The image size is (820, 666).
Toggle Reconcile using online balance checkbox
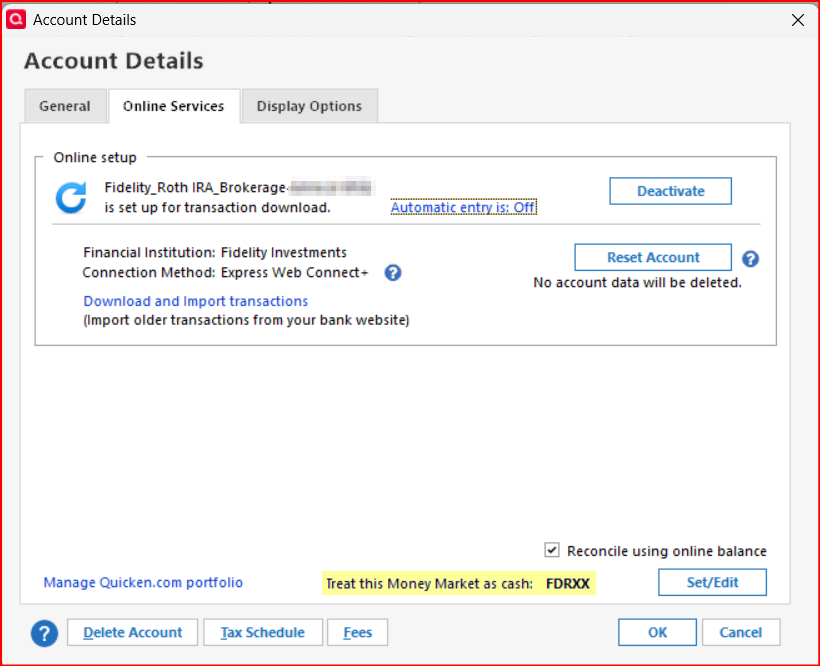pyautogui.click(x=552, y=550)
